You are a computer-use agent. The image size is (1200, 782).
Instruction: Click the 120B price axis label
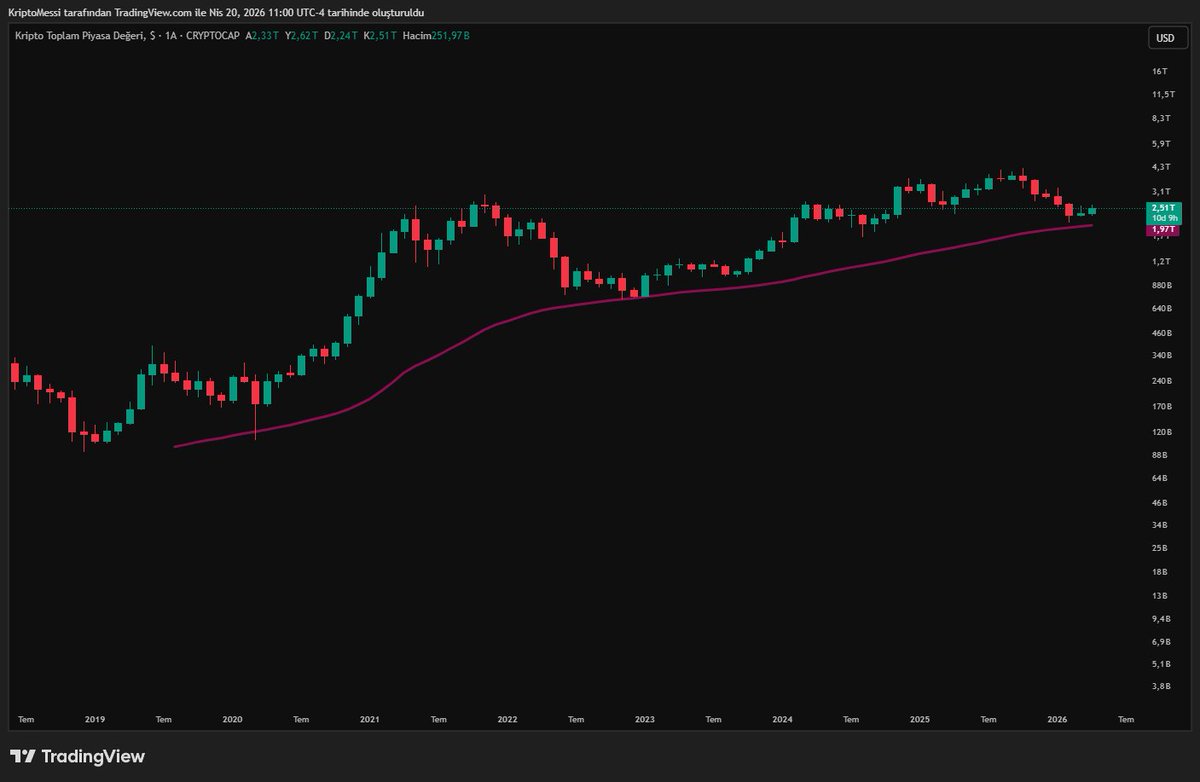1162,432
